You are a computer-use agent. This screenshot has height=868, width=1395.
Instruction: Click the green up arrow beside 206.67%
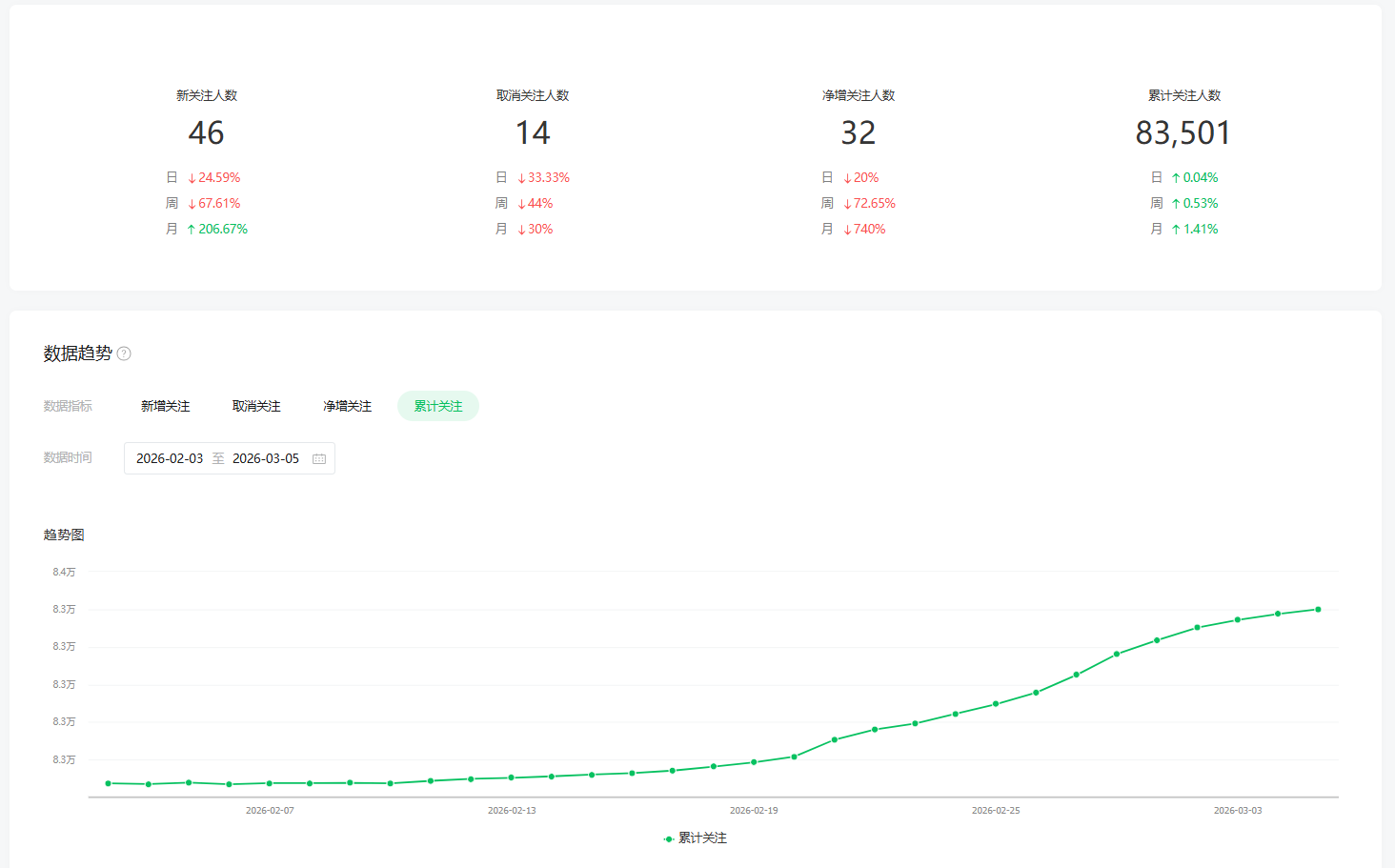[192, 230]
